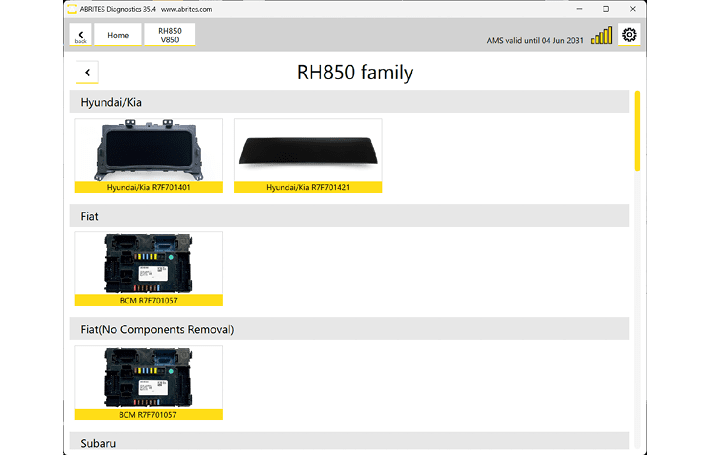Click the Fiat section header
This screenshot has height=455, width=710.
[349, 215]
